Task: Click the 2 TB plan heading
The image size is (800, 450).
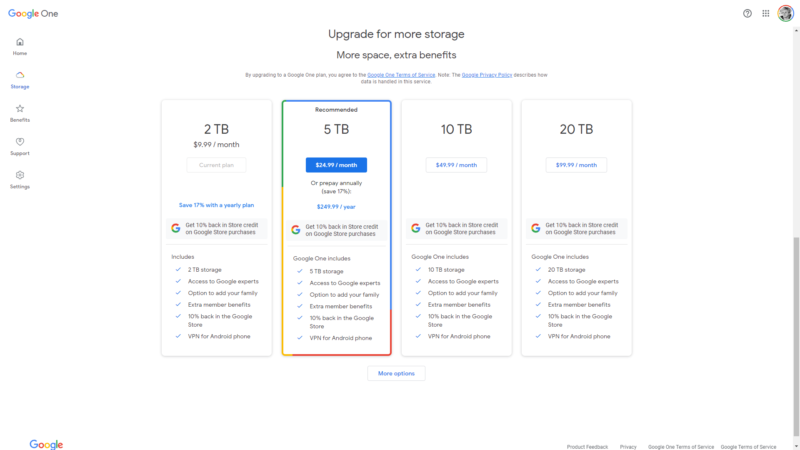Action: point(216,129)
